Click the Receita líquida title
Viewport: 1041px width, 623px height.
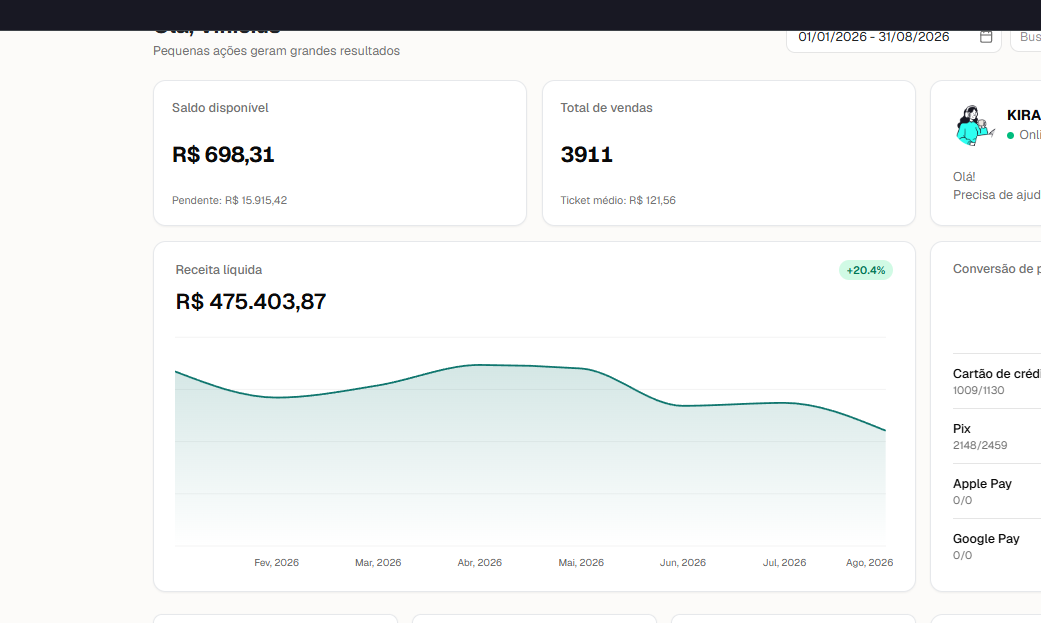click(x=218, y=270)
